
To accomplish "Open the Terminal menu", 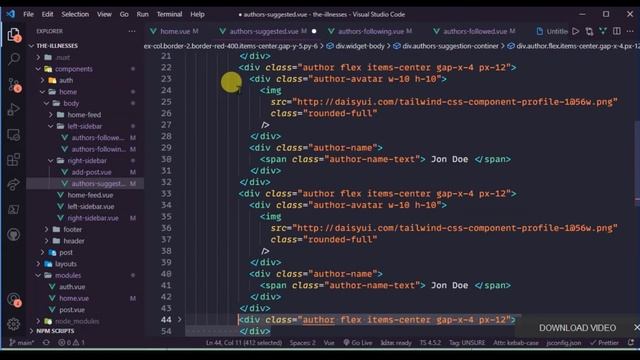I will [x=169, y=14].
